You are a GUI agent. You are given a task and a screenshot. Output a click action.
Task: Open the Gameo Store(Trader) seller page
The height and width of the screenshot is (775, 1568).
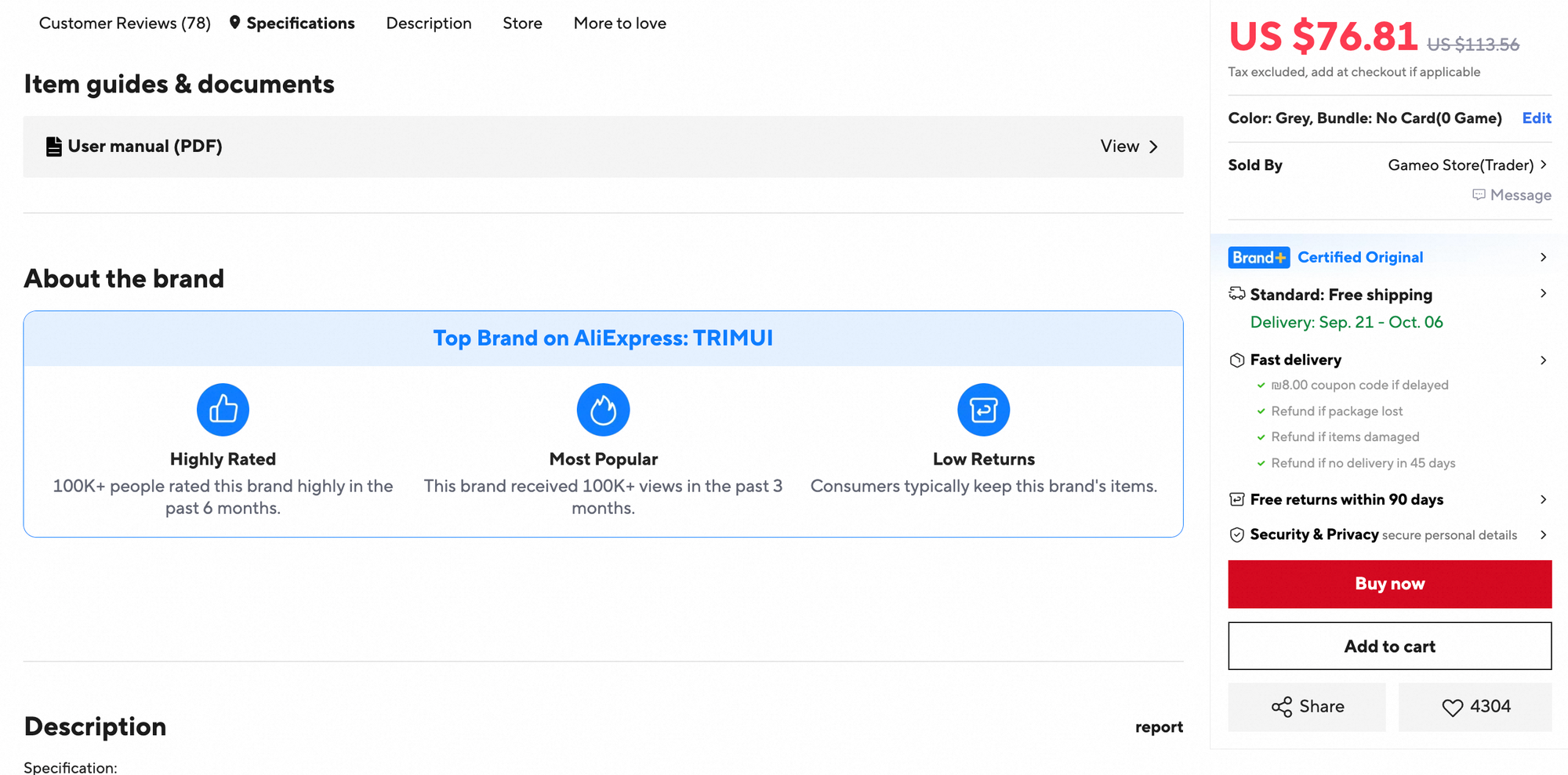[1461, 165]
